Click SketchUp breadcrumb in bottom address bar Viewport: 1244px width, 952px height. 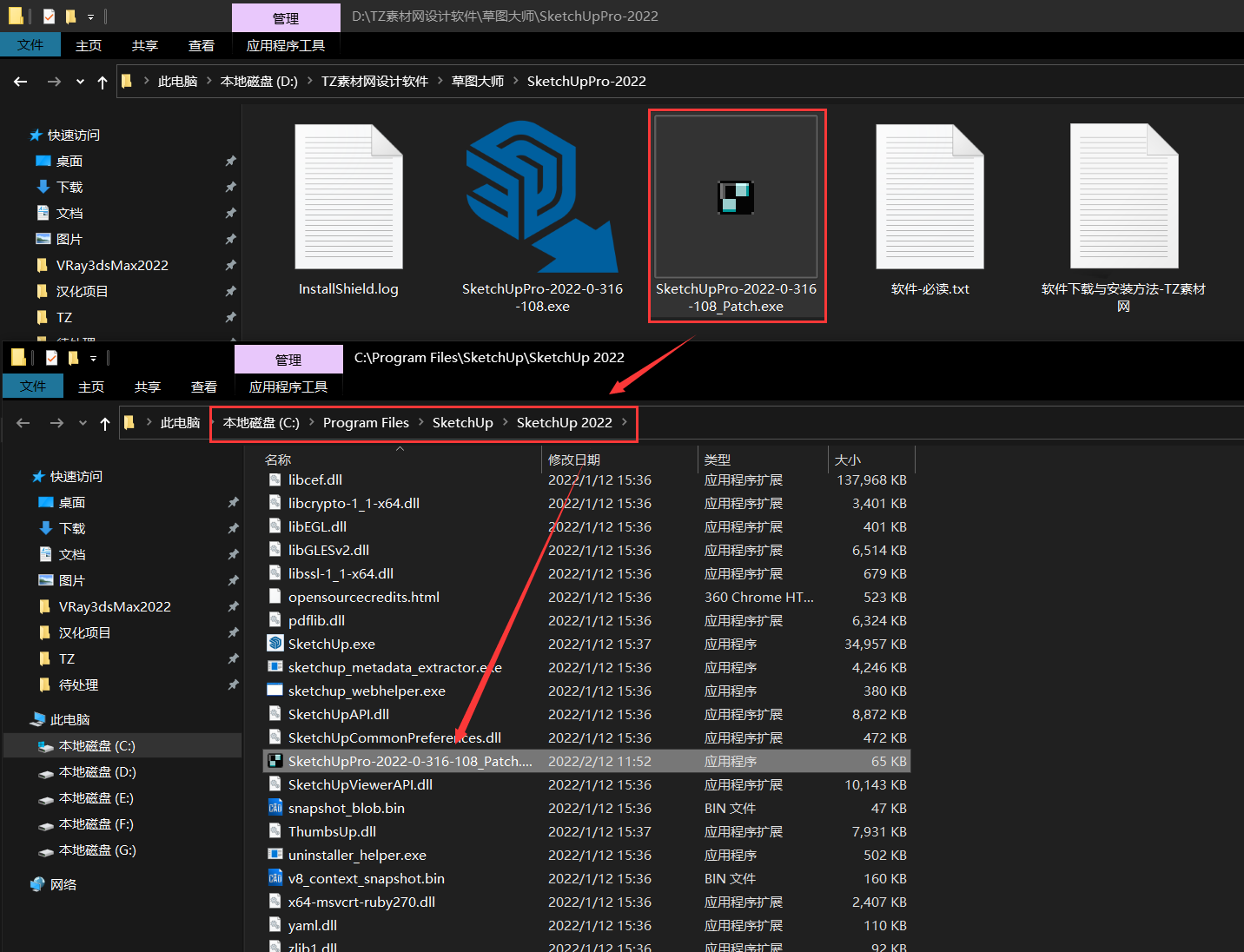[x=463, y=422]
